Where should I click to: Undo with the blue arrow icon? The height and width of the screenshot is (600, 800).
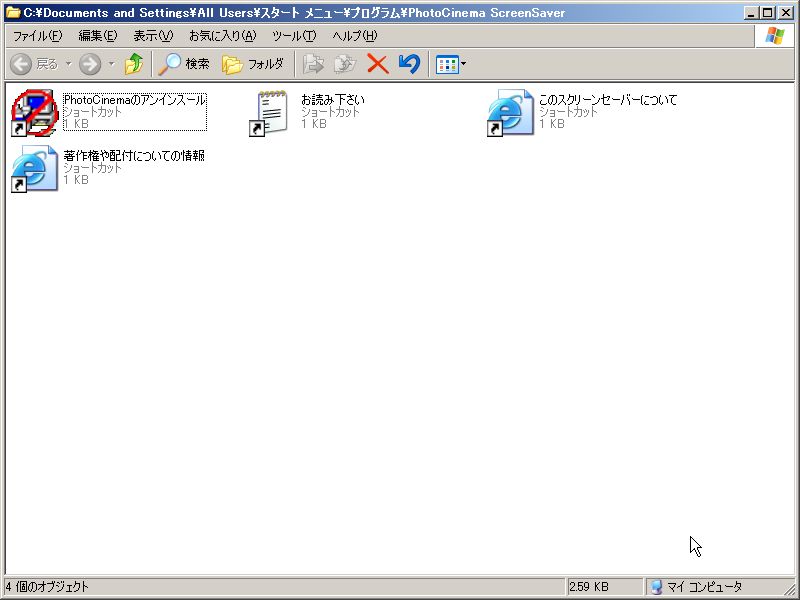point(409,64)
